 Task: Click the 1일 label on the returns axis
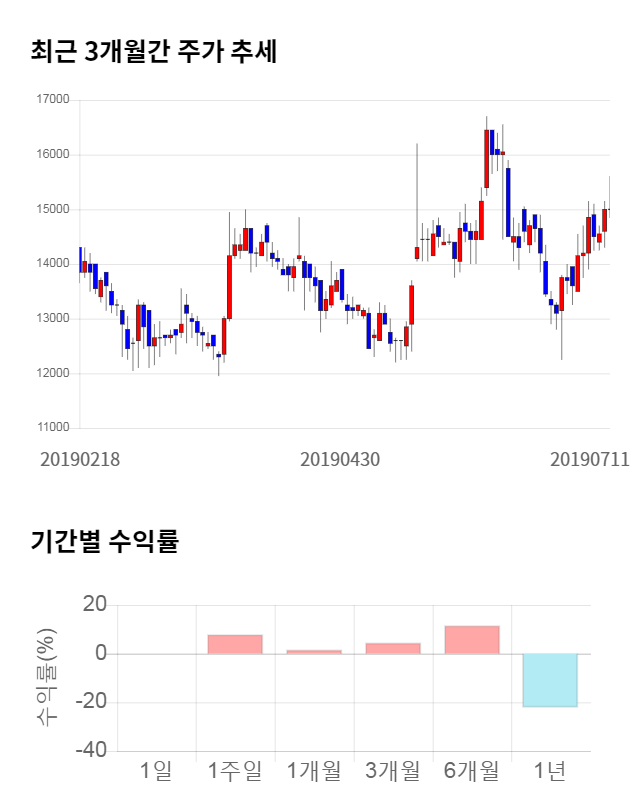point(156,771)
